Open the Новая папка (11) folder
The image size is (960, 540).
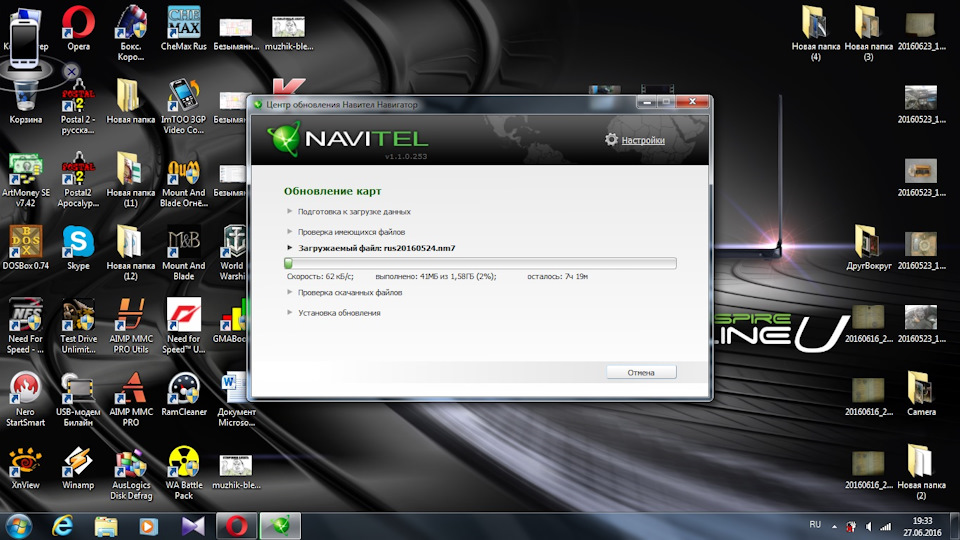[x=130, y=181]
